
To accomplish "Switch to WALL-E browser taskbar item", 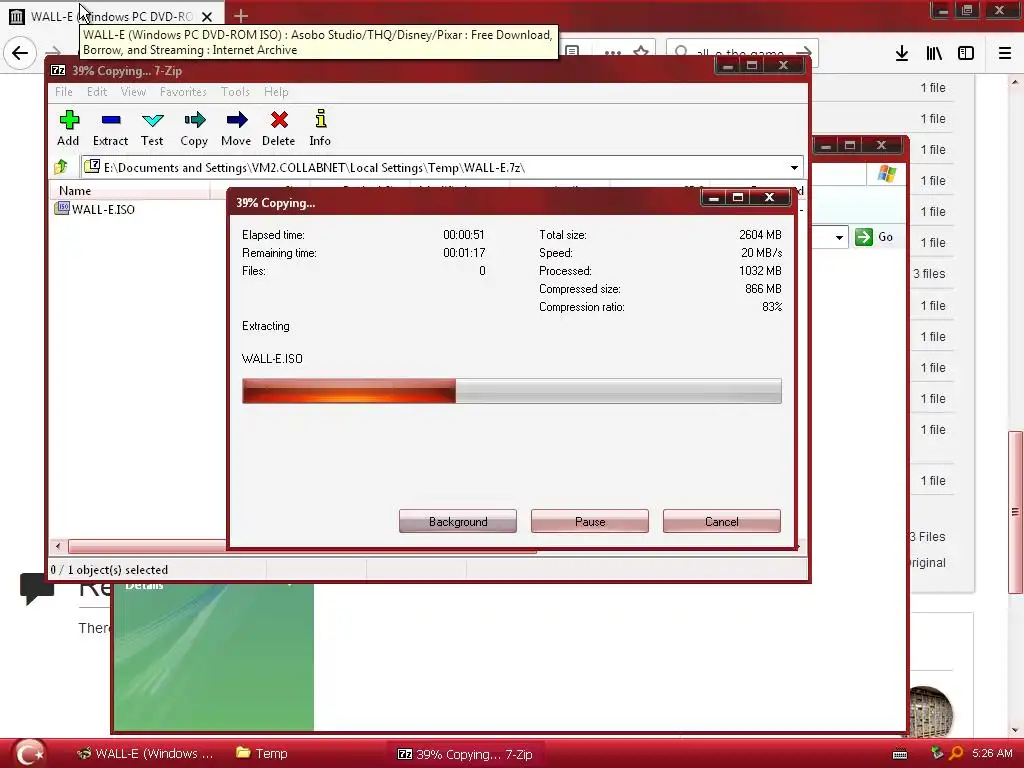I will pos(146,754).
